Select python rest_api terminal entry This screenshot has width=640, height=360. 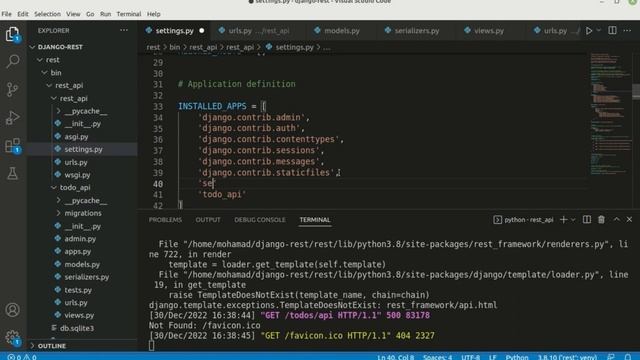(x=524, y=220)
